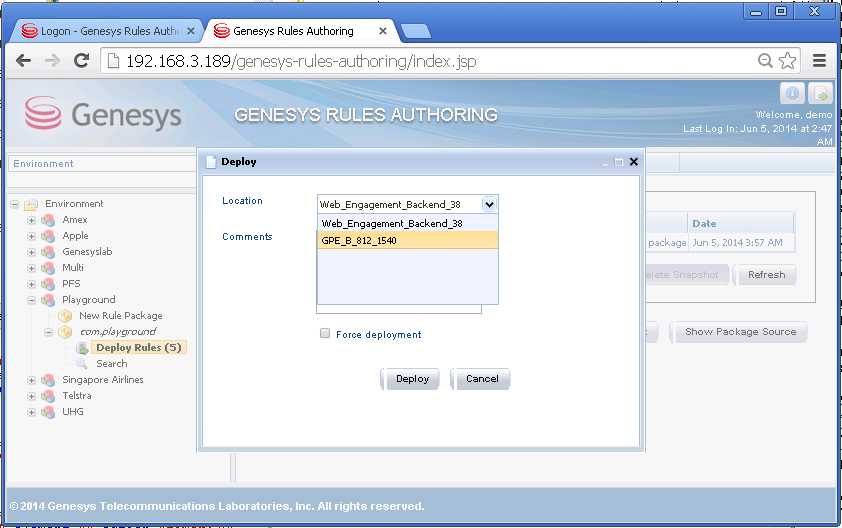The height and width of the screenshot is (528, 842).
Task: Open the Chrome hamburger menu
Action: click(819, 60)
